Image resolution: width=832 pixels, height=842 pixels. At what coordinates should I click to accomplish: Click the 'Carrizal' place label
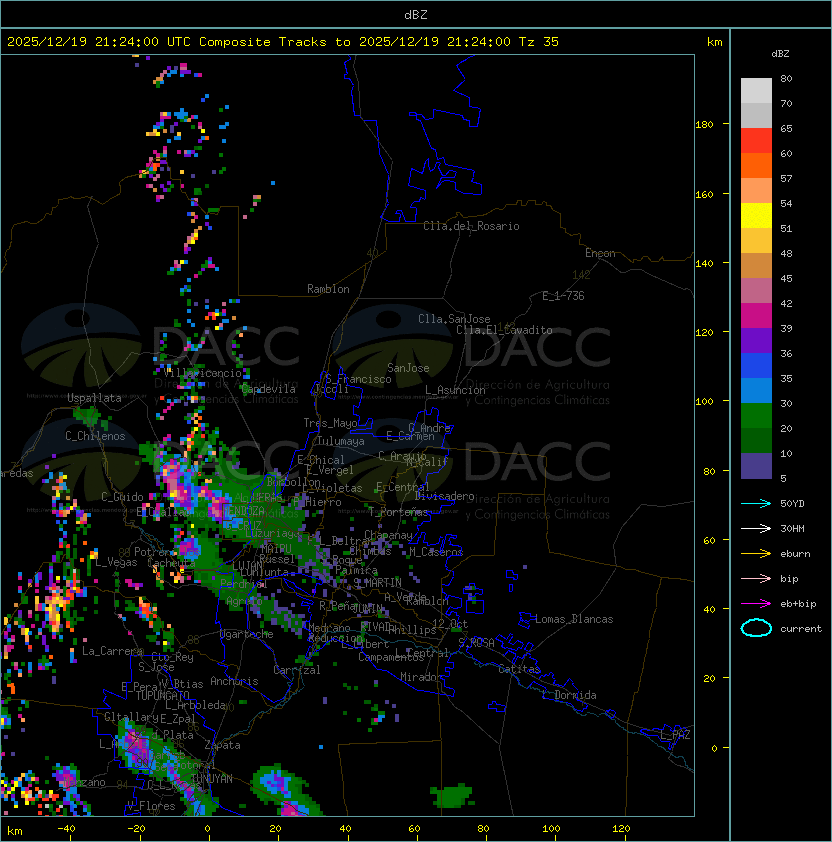[x=296, y=670]
